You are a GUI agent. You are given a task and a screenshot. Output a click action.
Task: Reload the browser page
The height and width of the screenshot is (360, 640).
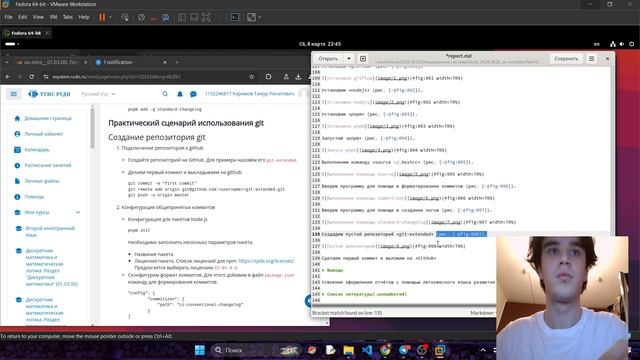[x=31, y=77]
